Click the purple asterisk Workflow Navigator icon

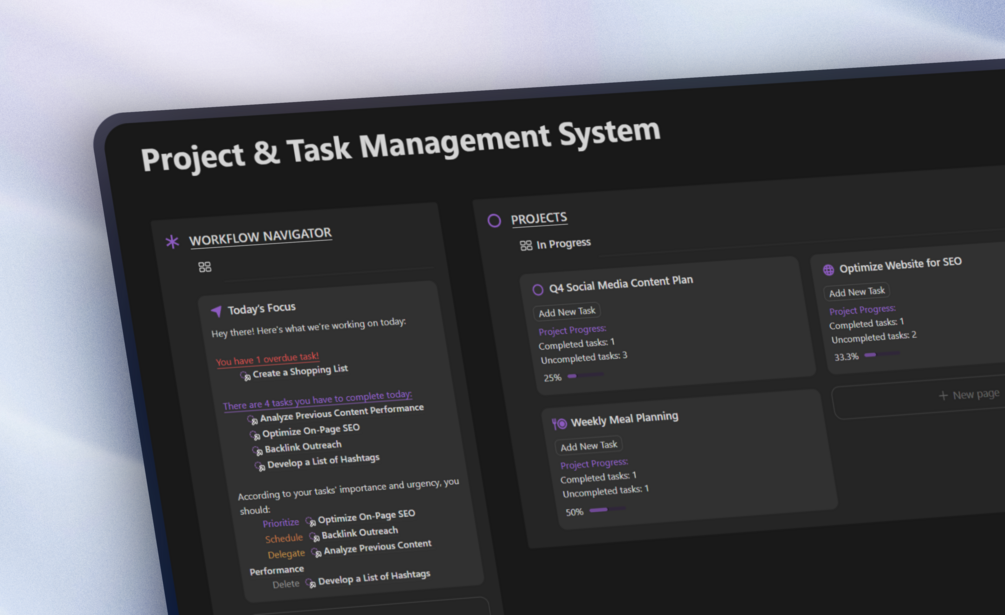[x=172, y=242]
